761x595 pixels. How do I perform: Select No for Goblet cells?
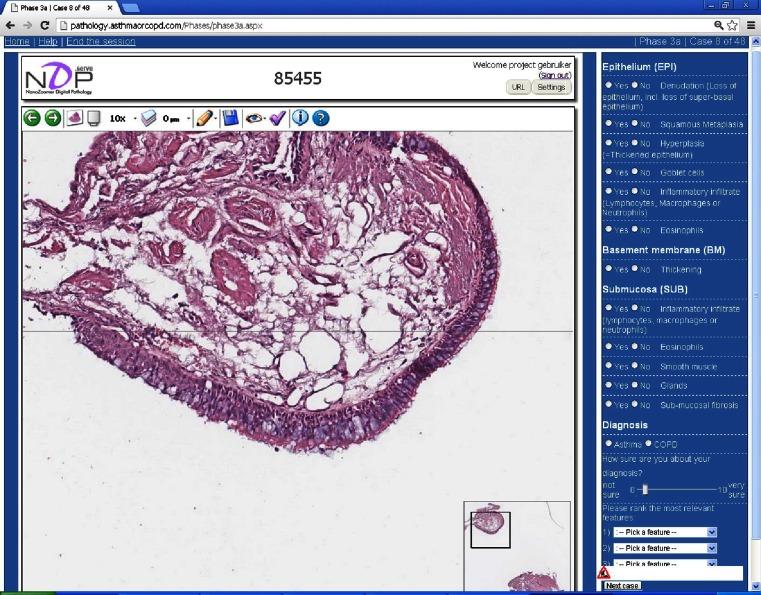(635, 171)
